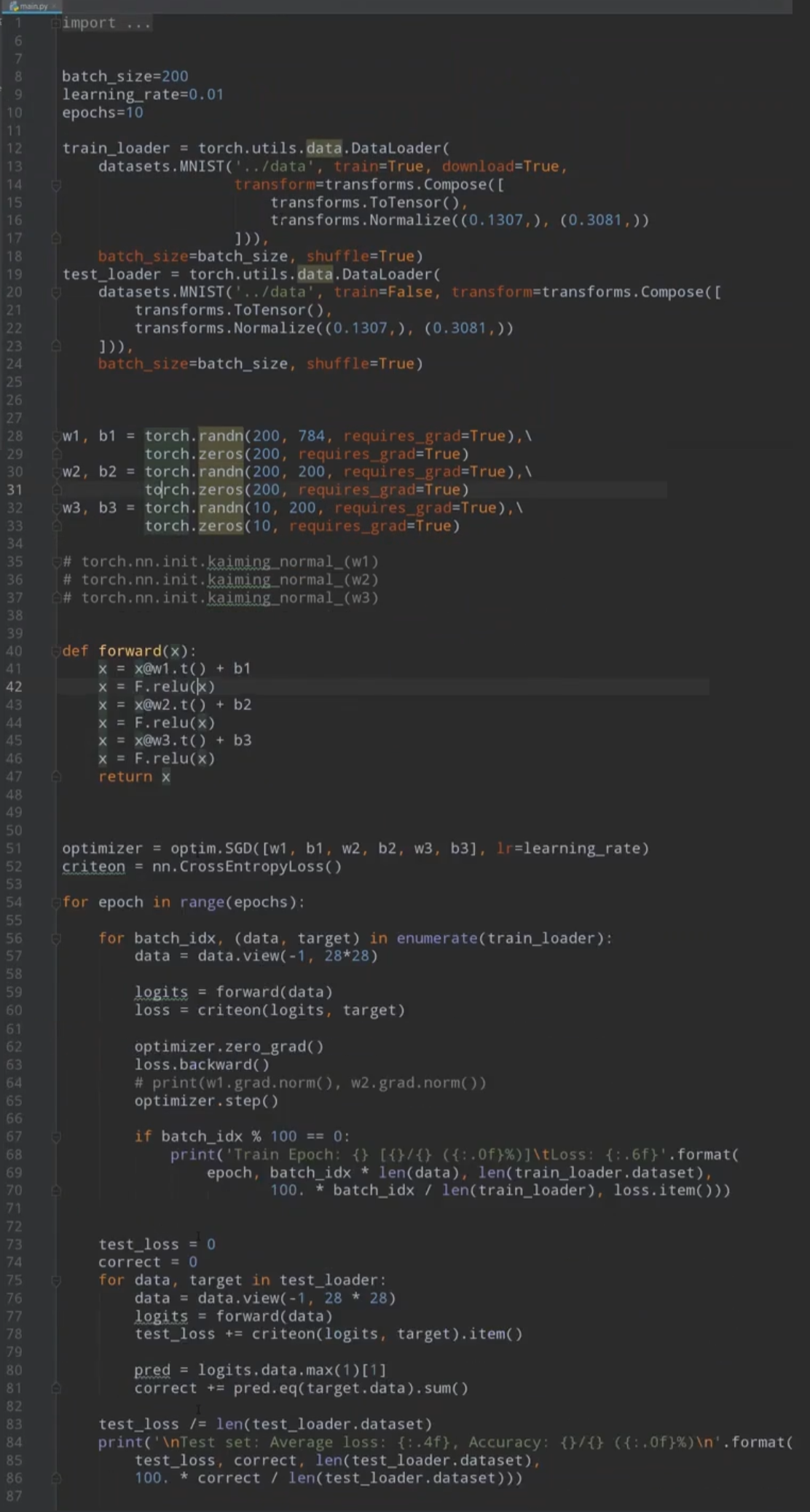Click 'return x' statement
The width and height of the screenshot is (810, 1512).
pos(134,777)
